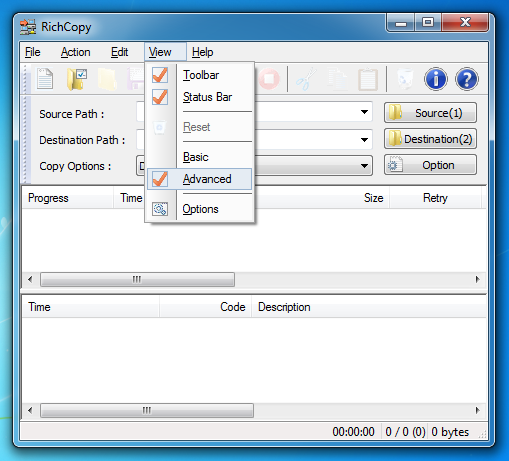Click the Description column header

coord(368,307)
